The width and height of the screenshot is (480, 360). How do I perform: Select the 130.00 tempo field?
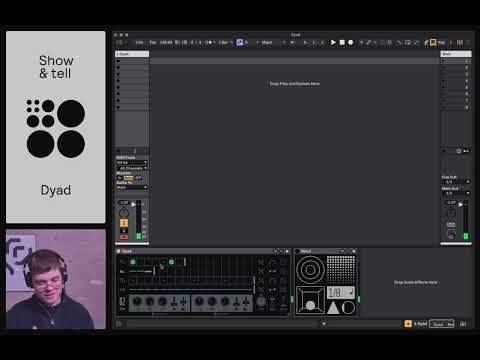tap(166, 42)
